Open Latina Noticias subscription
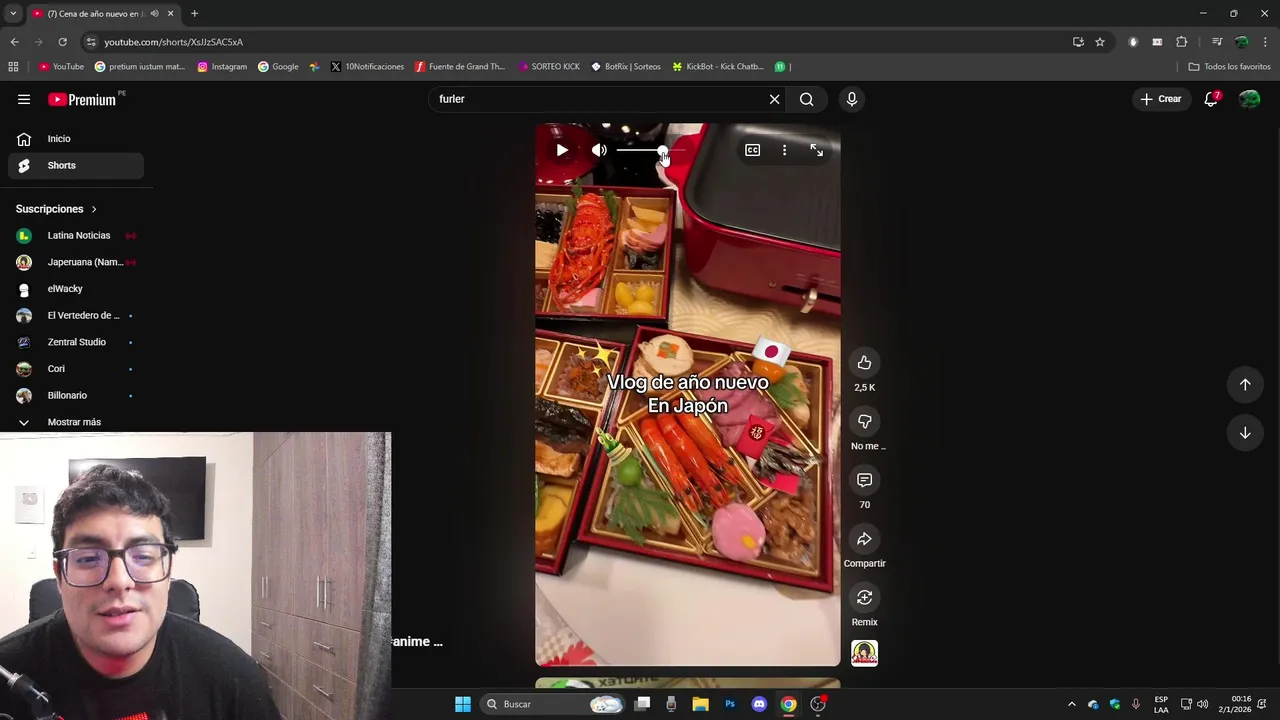Image resolution: width=1280 pixels, height=720 pixels. click(76, 235)
